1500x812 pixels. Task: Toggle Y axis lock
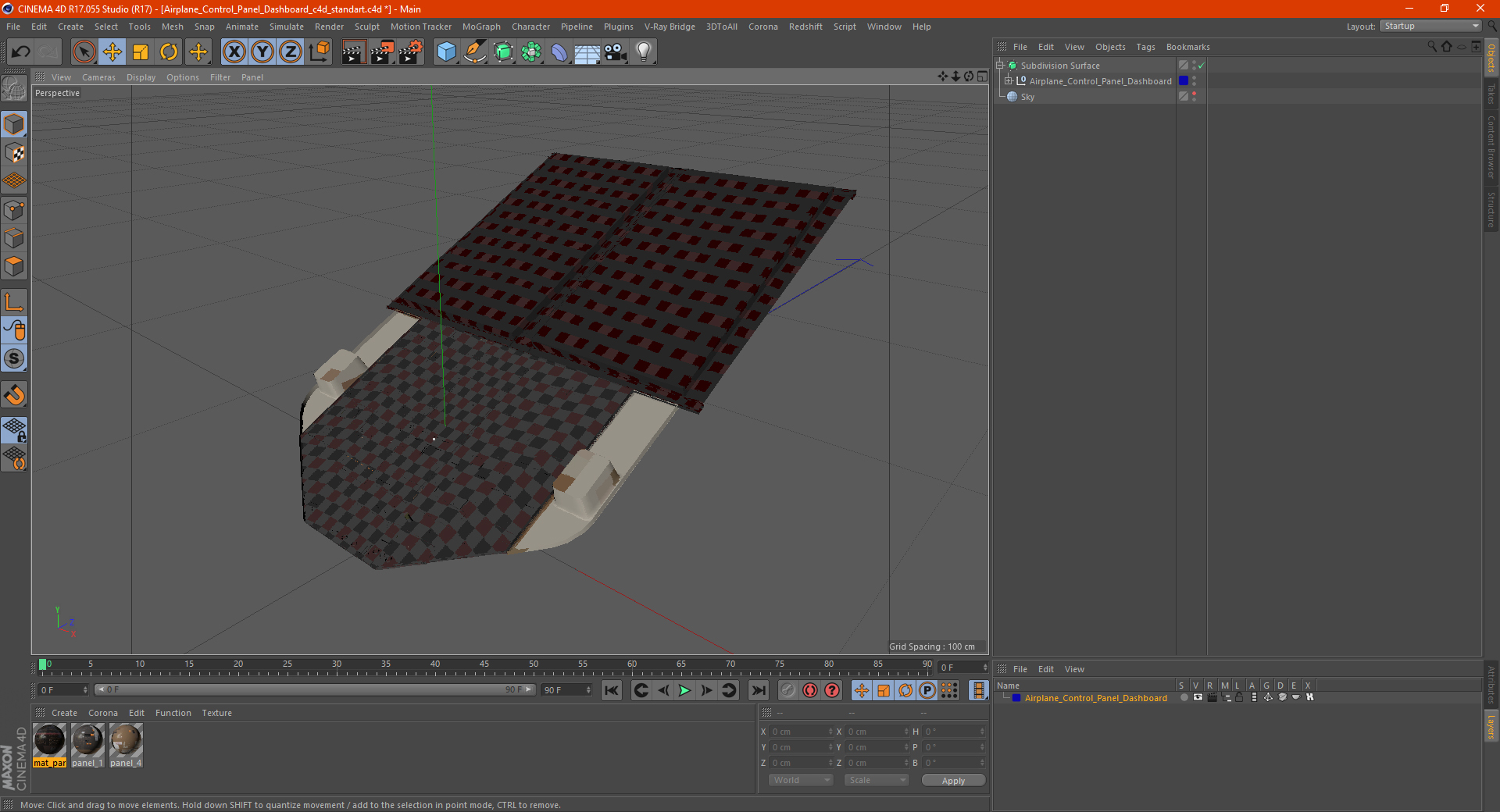click(262, 52)
